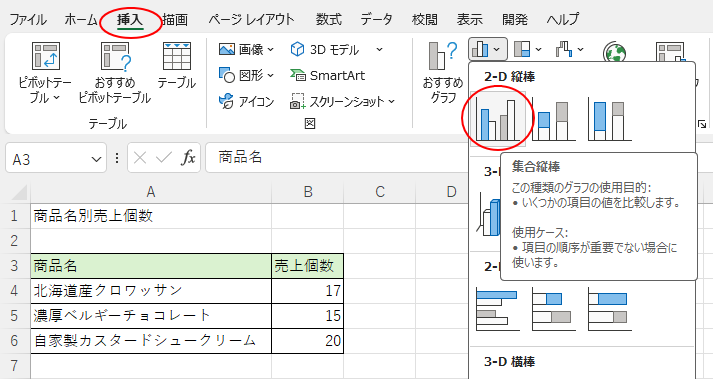
Task: Open the 数式 ribbon tab
Action: click(328, 20)
